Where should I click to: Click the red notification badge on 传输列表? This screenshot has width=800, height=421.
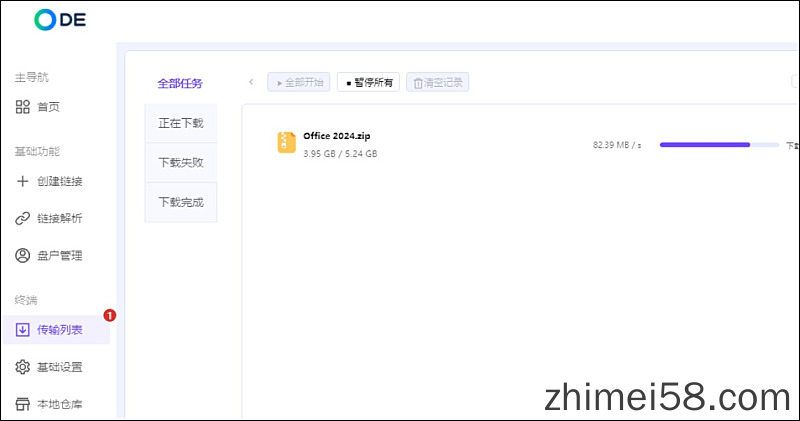point(110,315)
